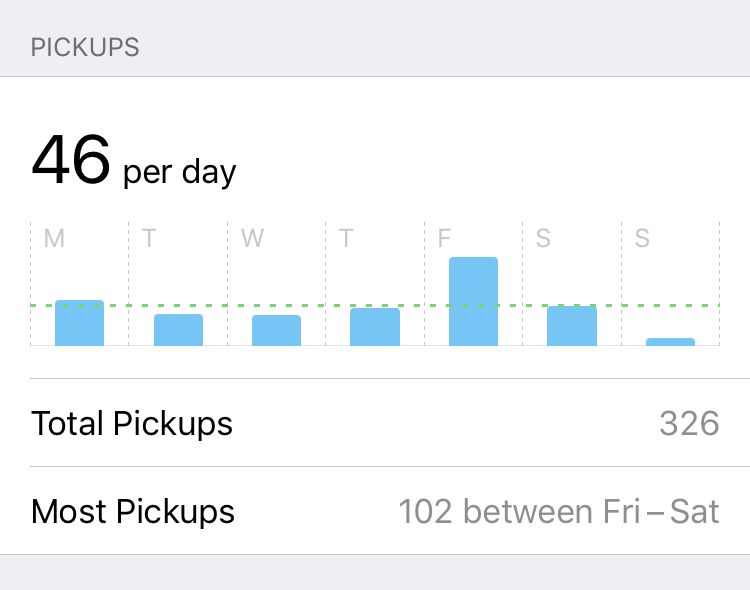Tap the M day label
The width and height of the screenshot is (750, 590).
pos(54,238)
